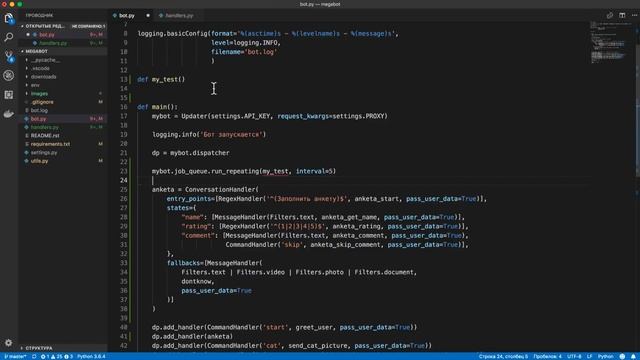Select bot.py in the MEGABOT tree
Screen dimensions: 640x360
pos(38,119)
